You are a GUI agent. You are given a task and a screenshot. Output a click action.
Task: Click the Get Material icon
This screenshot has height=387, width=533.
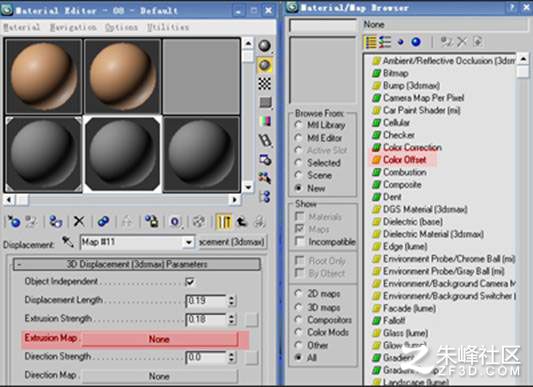[14, 222]
